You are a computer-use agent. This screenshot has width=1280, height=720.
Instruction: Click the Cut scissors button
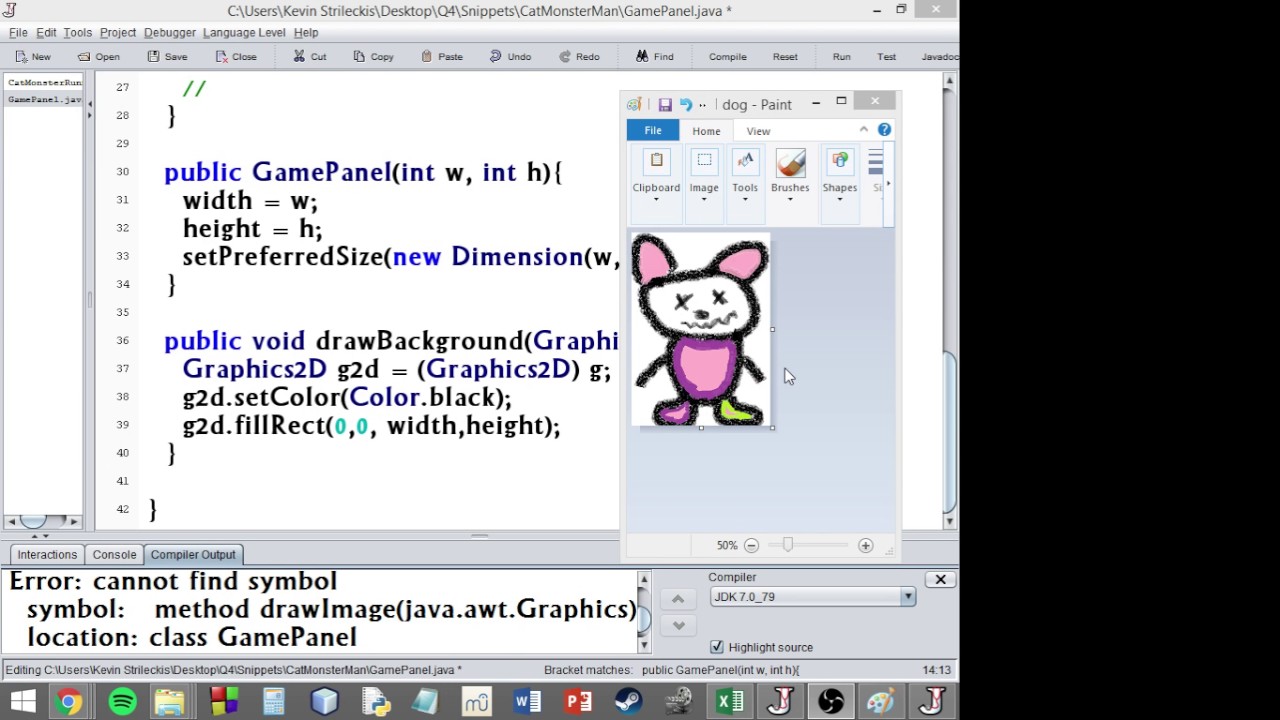pos(309,57)
